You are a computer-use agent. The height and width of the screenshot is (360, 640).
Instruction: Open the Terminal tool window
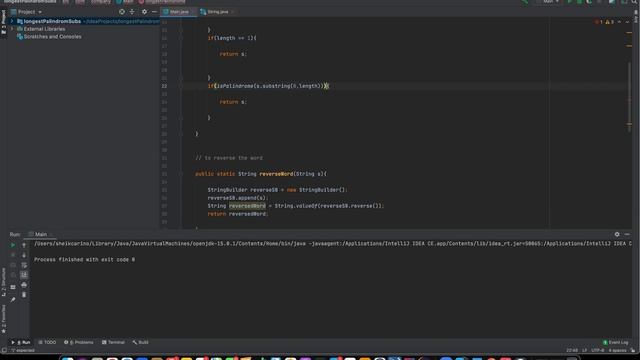point(113,342)
